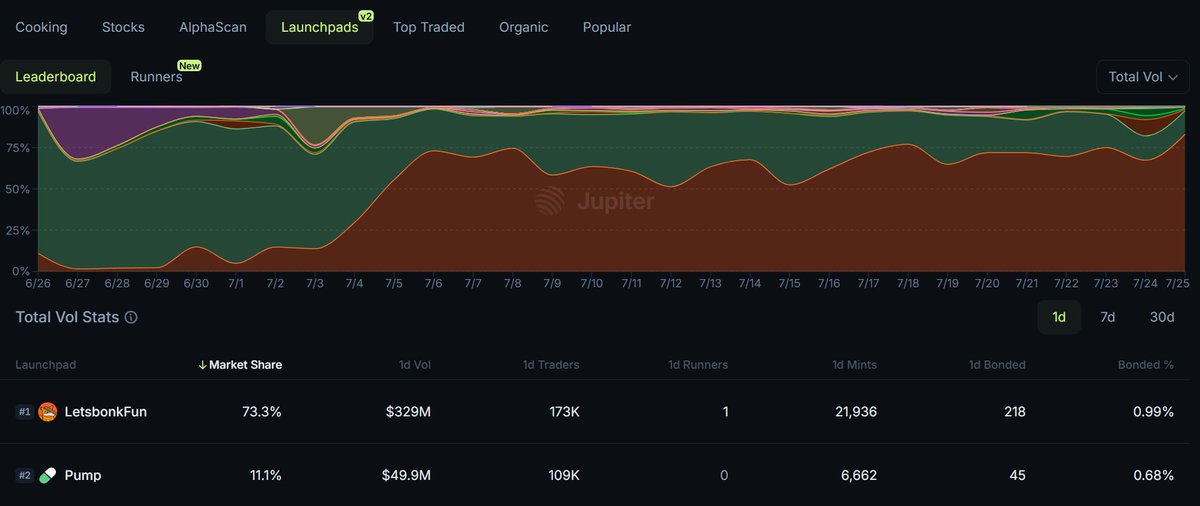Click the $49.9M volume value
The width and height of the screenshot is (1200, 506).
404,475
